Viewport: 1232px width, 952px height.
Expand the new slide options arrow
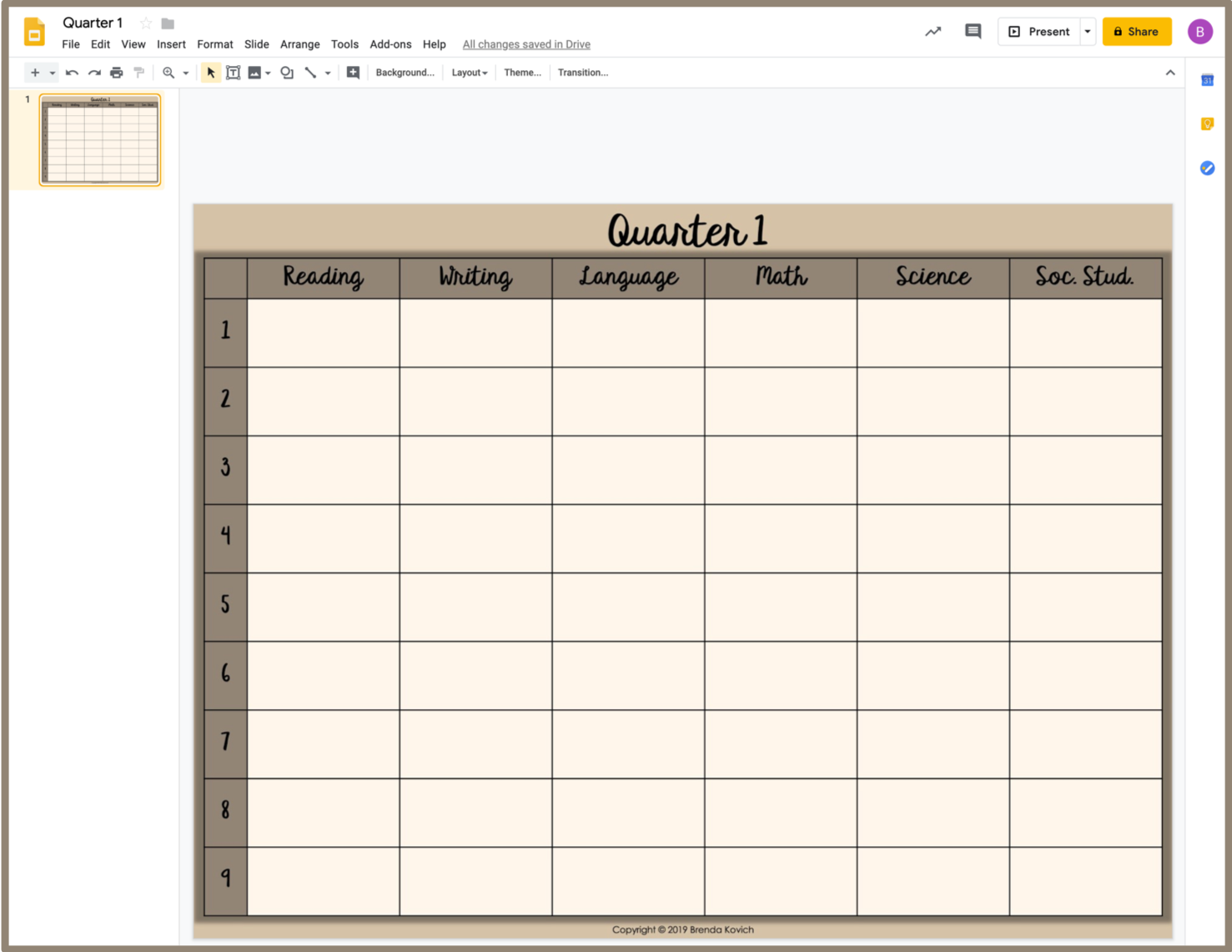point(52,73)
